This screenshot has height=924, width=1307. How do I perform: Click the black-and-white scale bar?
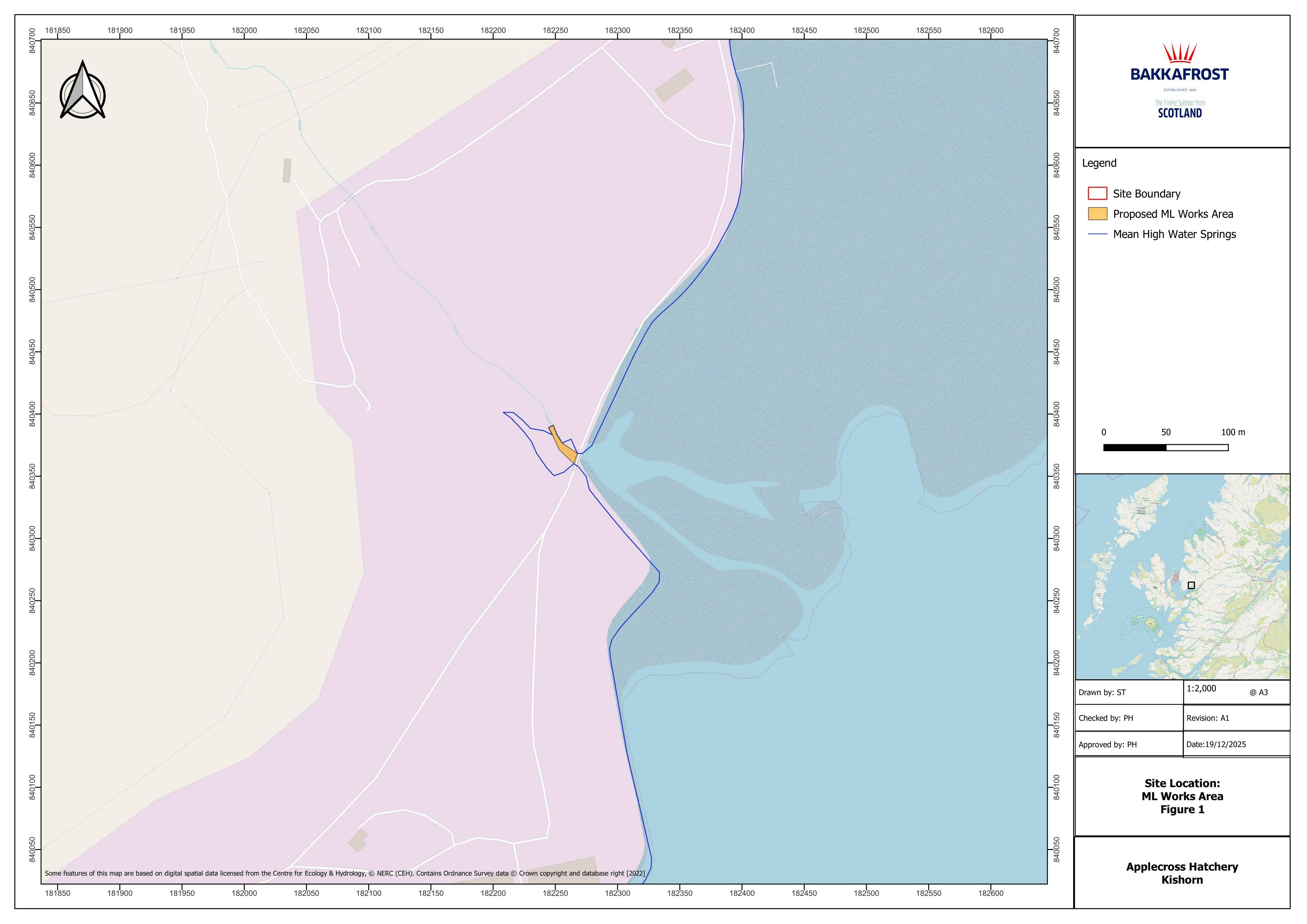(1166, 447)
